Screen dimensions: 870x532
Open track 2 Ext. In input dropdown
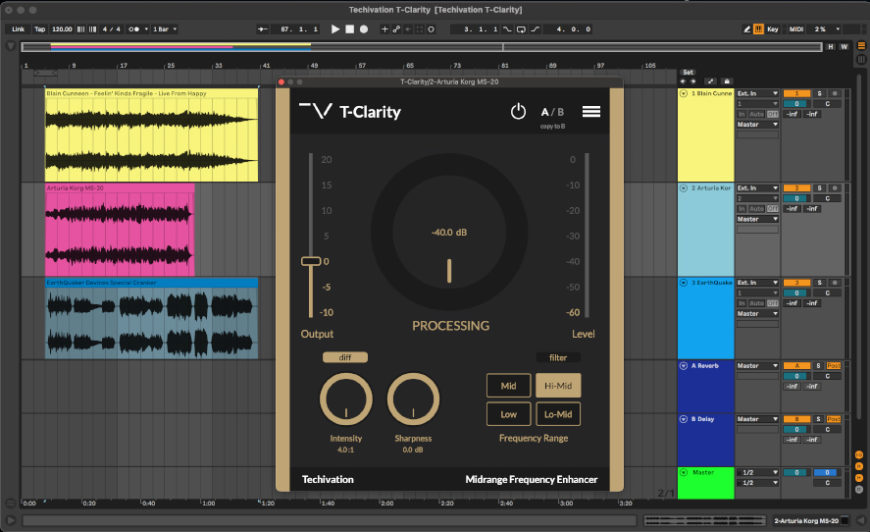pos(757,188)
